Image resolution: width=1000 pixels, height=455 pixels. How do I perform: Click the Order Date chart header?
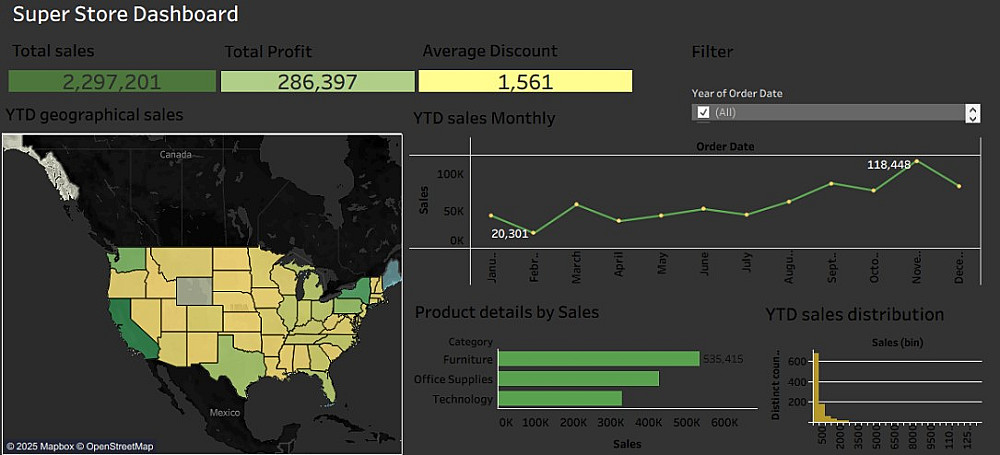click(x=725, y=147)
